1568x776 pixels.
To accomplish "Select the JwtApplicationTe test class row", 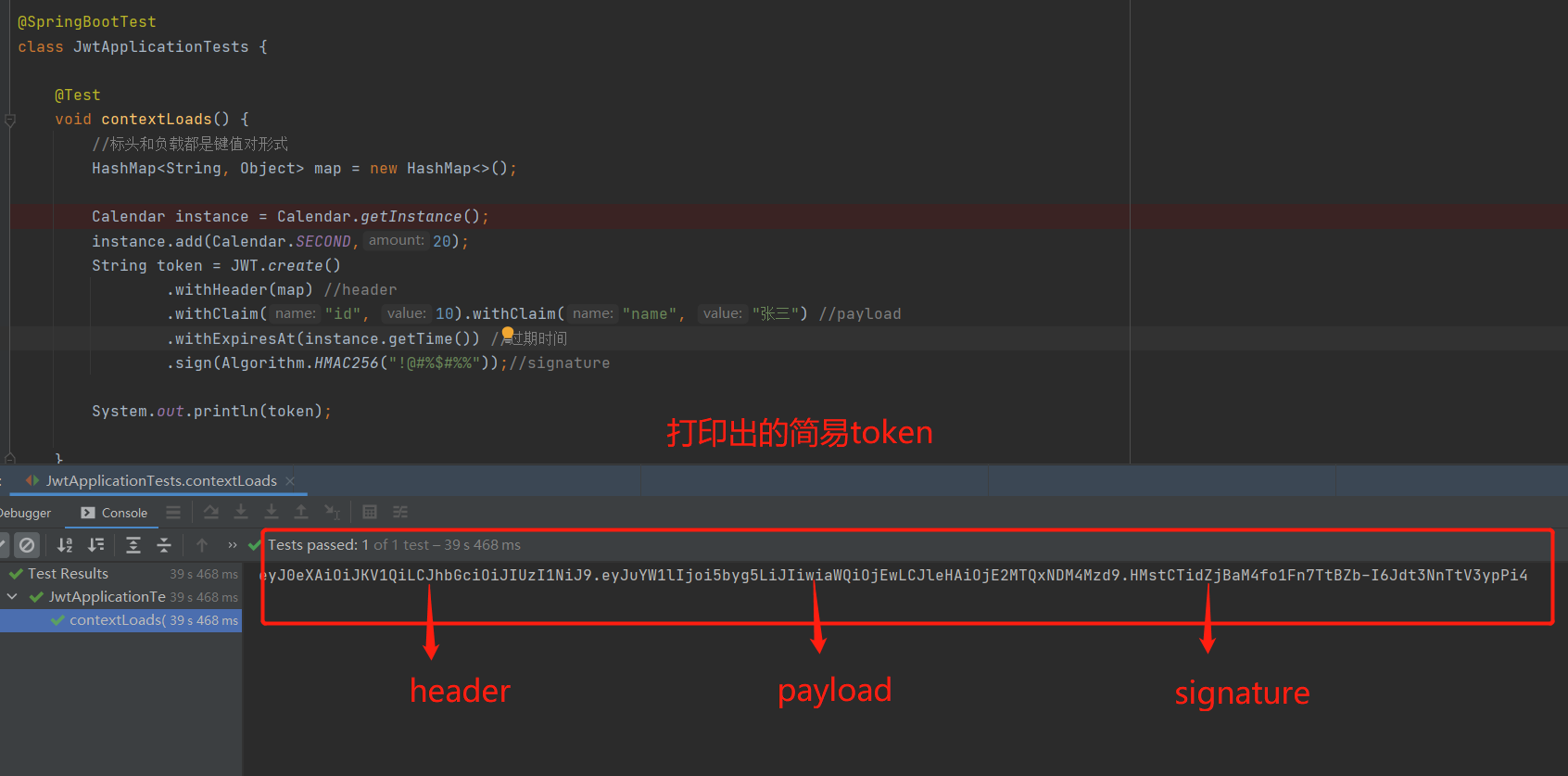I will [x=120, y=597].
